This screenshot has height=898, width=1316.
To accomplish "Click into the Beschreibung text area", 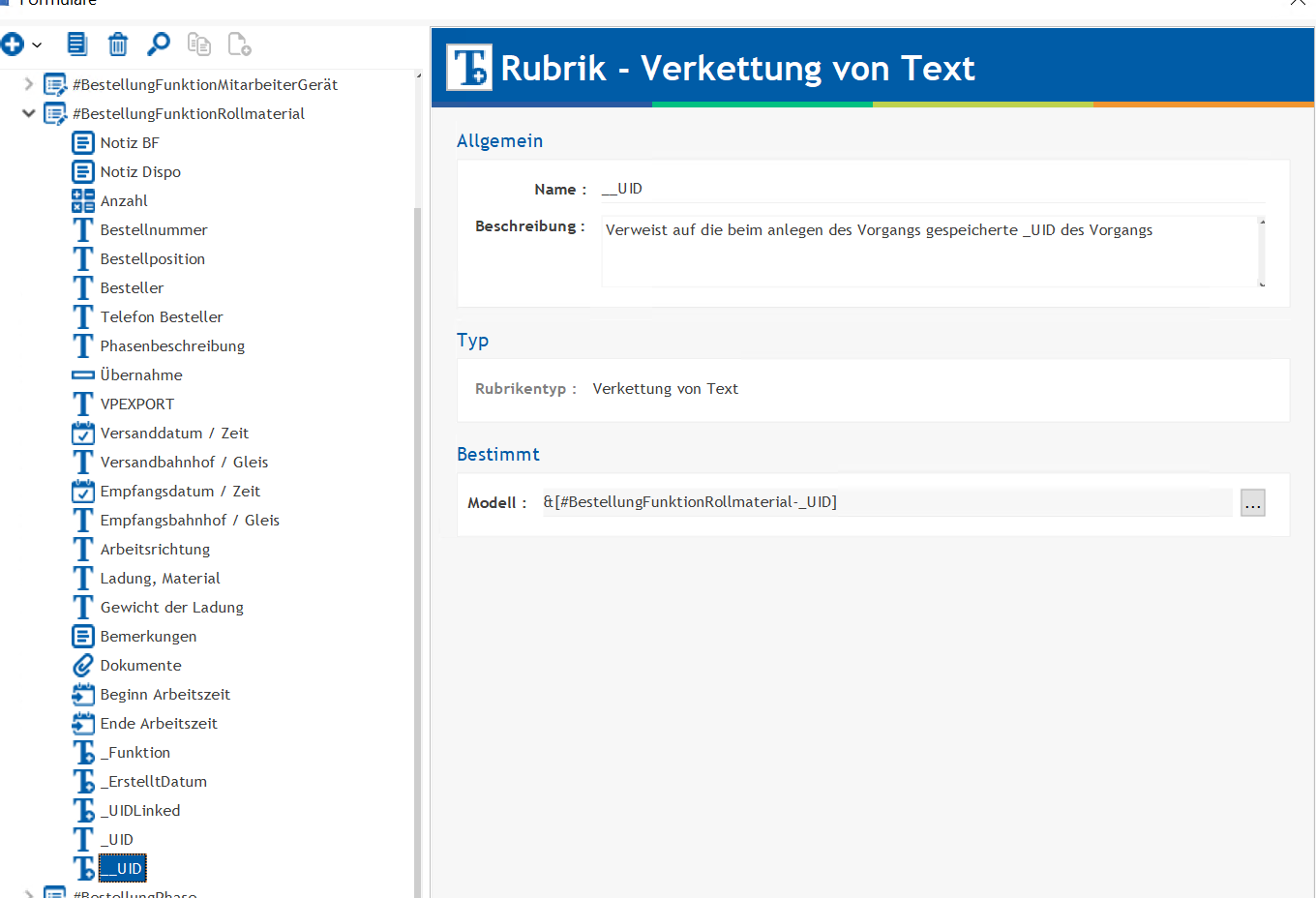I will (x=930, y=252).
